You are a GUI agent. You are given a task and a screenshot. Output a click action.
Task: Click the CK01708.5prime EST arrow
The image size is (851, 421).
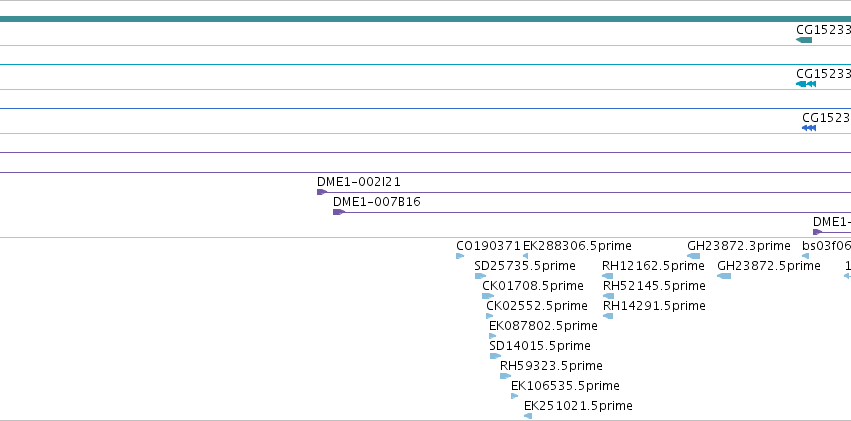point(488,296)
